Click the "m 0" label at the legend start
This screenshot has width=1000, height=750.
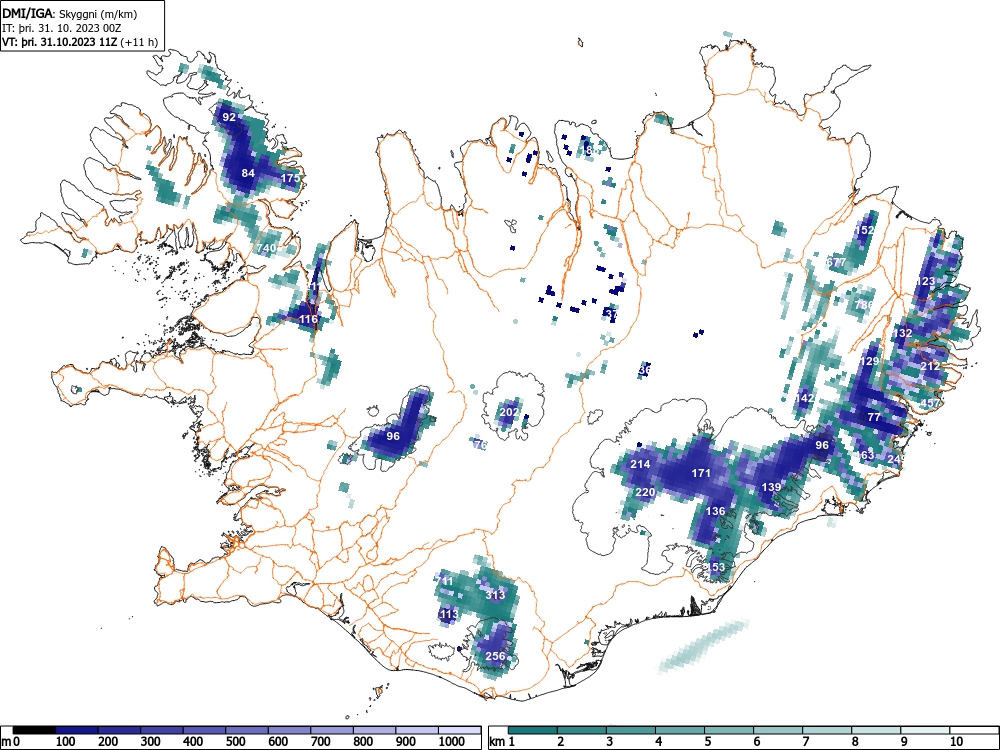click(x=10, y=742)
